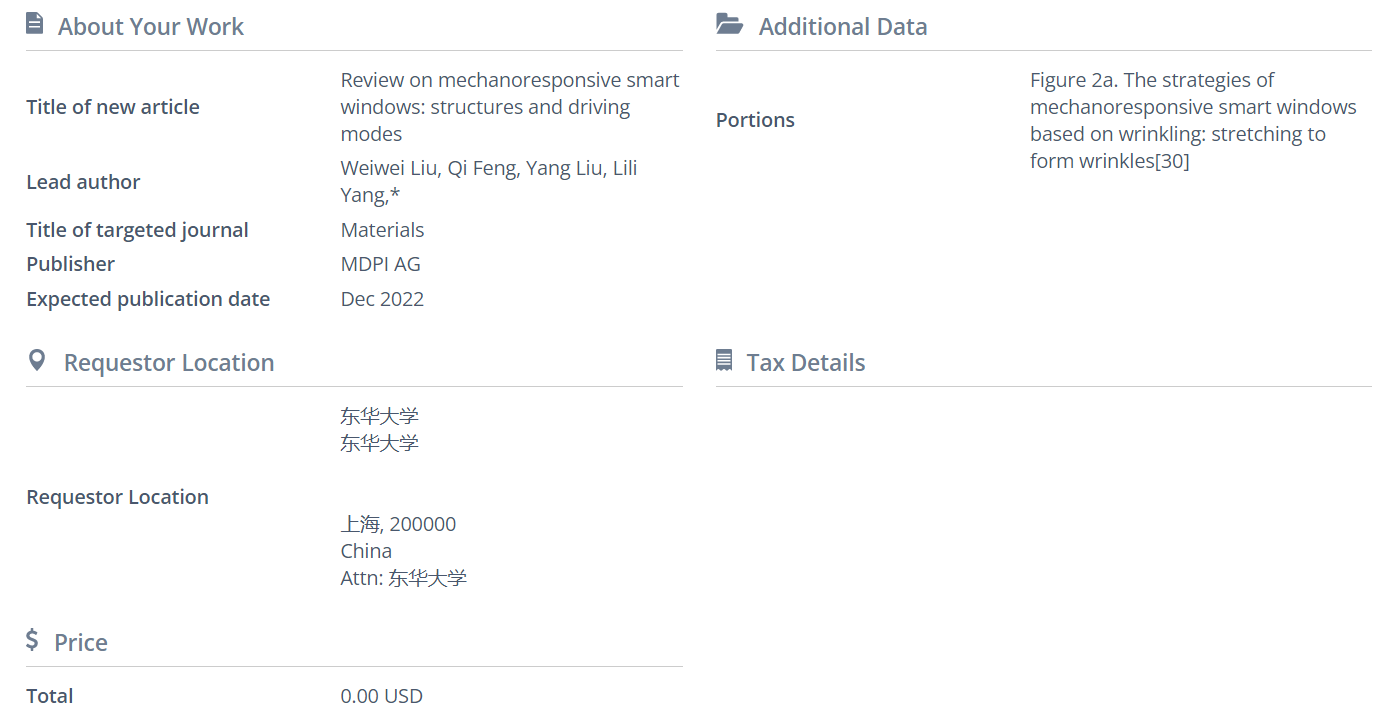The height and width of the screenshot is (725, 1391).
Task: Click the expected publication date Dec 2022
Action: [x=382, y=299]
